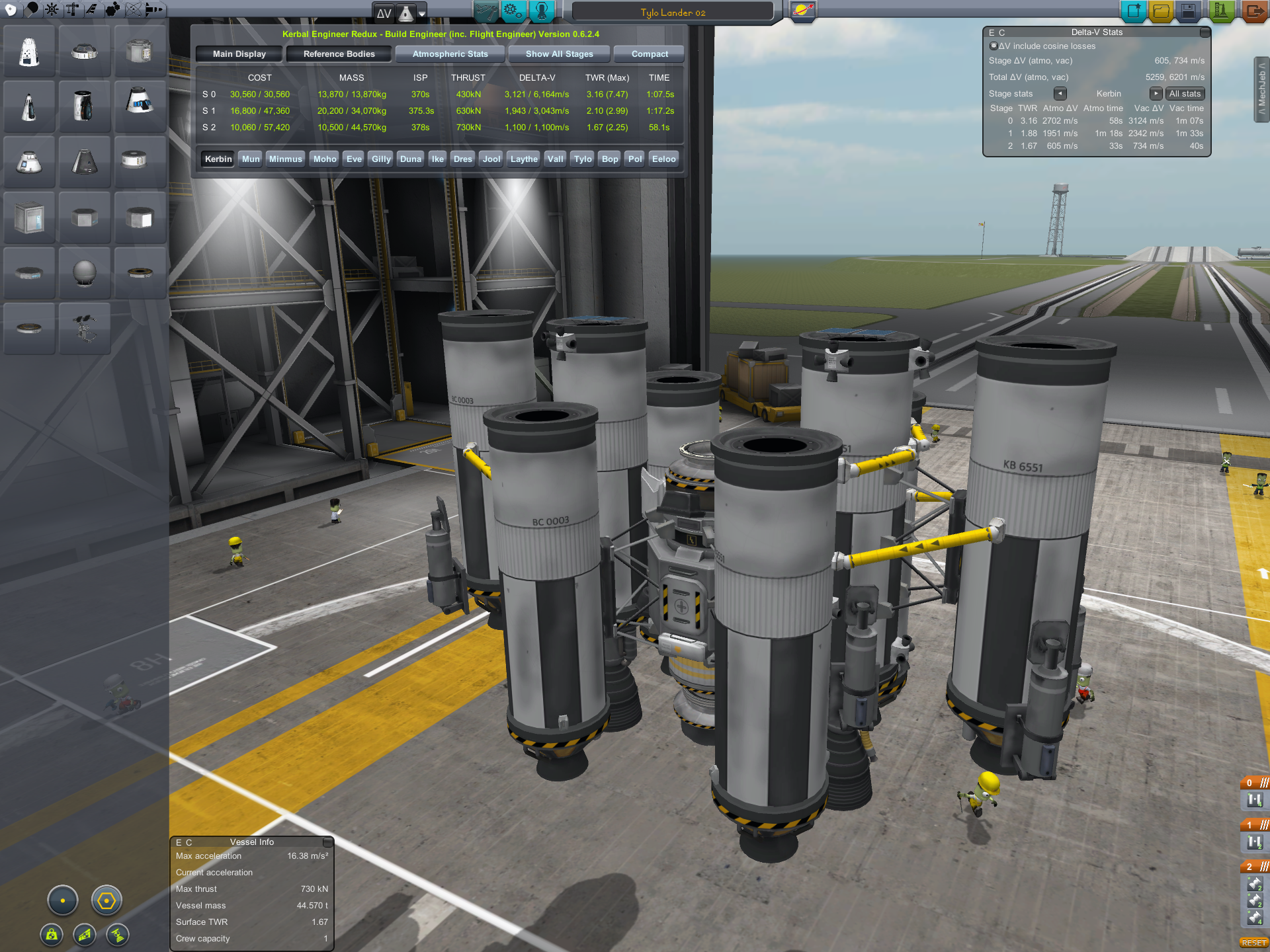Screen dimensions: 1270x952
Task: Open the Fuel Tanks parts category
Action: [31, 9]
